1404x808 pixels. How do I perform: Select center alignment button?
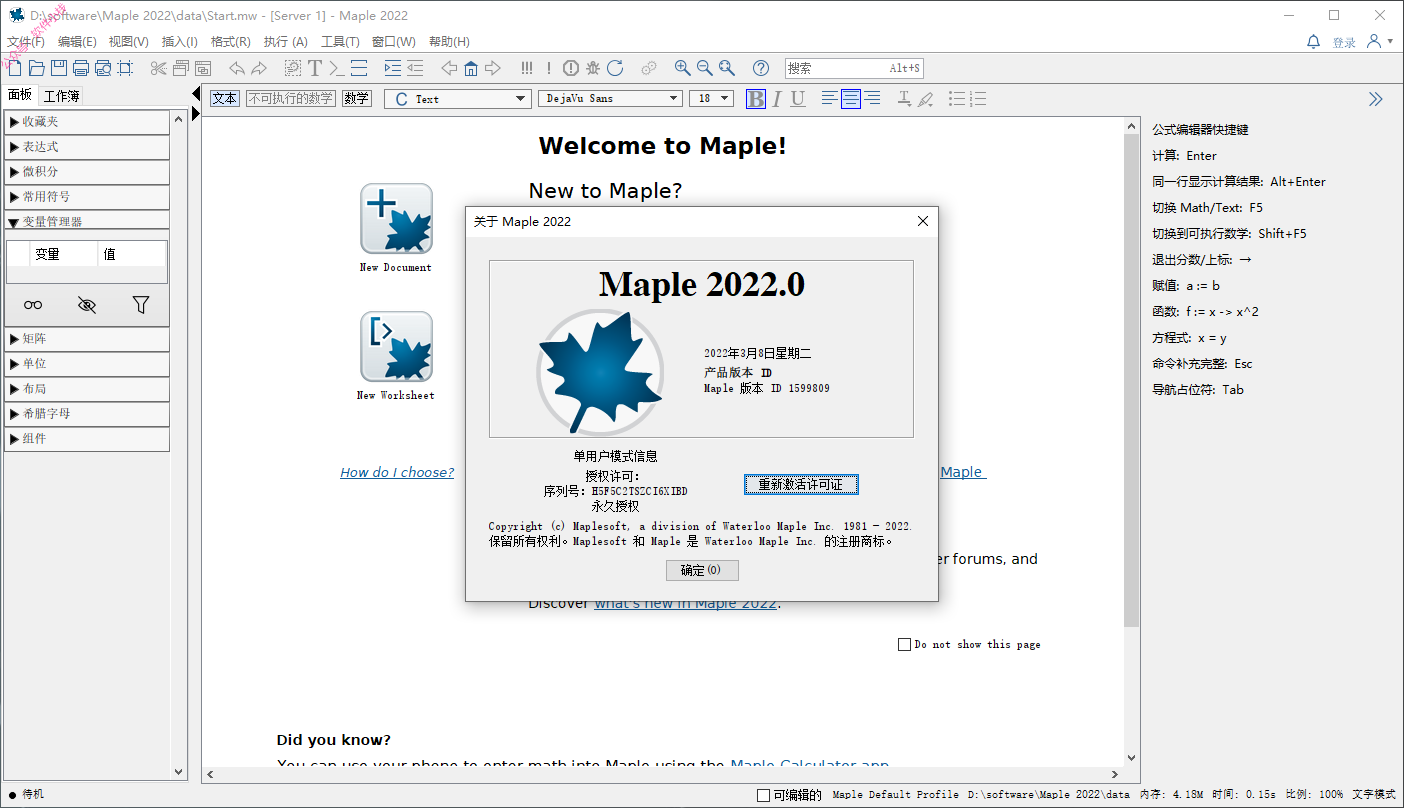(851, 98)
